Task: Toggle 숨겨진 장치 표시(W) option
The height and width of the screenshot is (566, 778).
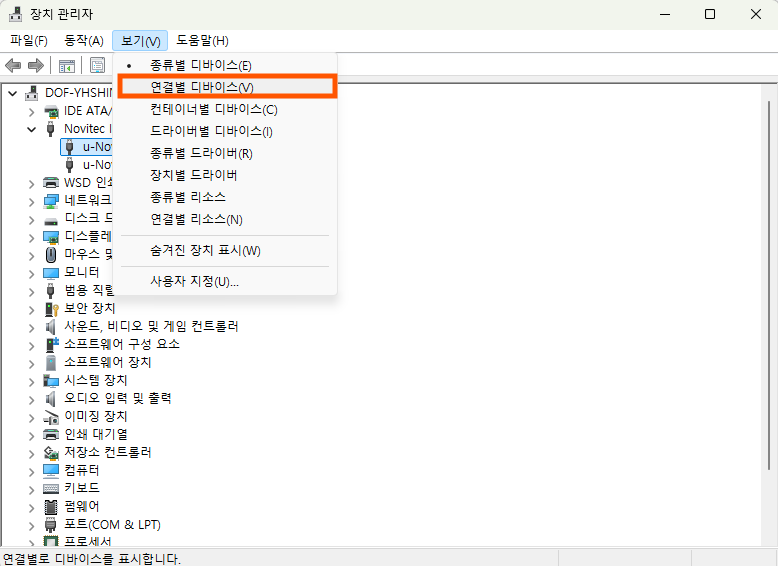Action: 205,251
